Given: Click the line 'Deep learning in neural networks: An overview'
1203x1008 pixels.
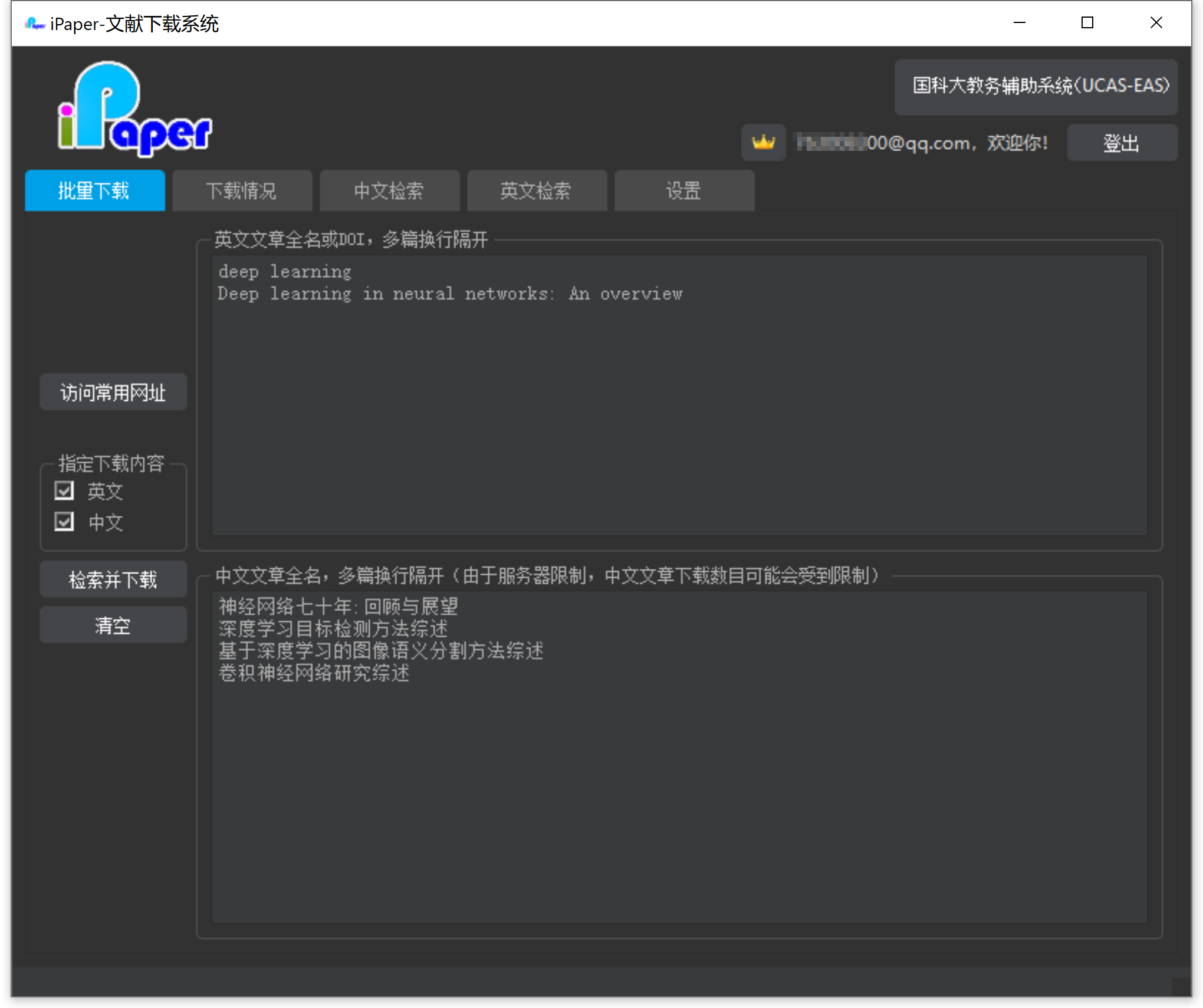Looking at the screenshot, I should click(449, 294).
